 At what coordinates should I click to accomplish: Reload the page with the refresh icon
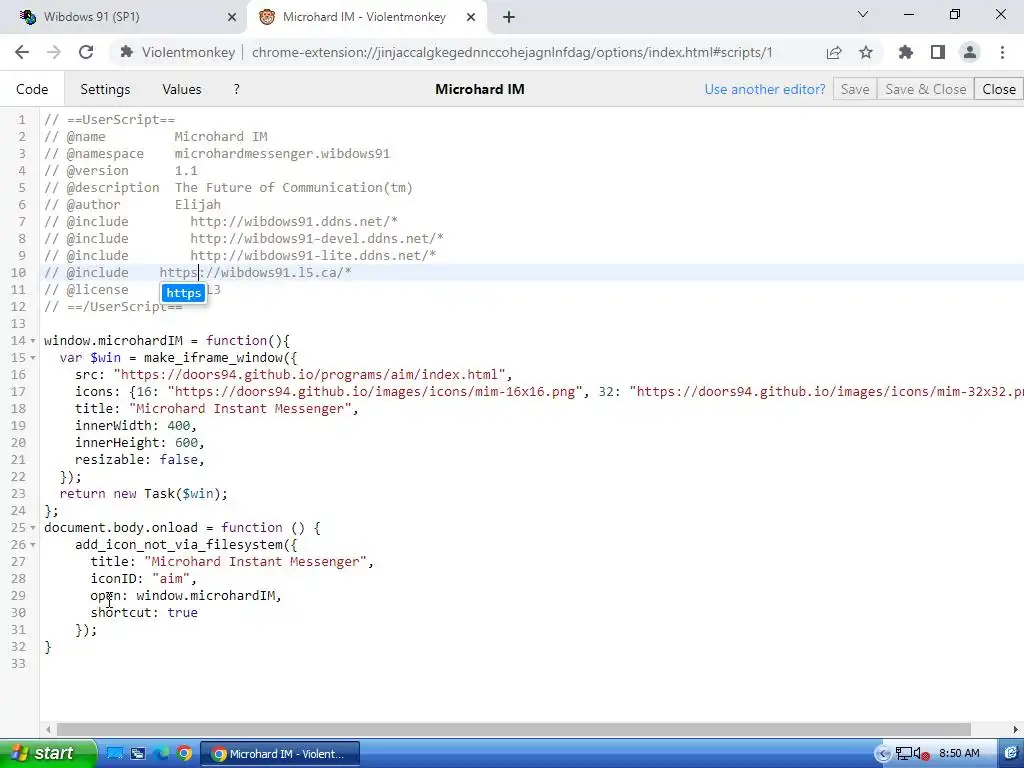[x=86, y=52]
